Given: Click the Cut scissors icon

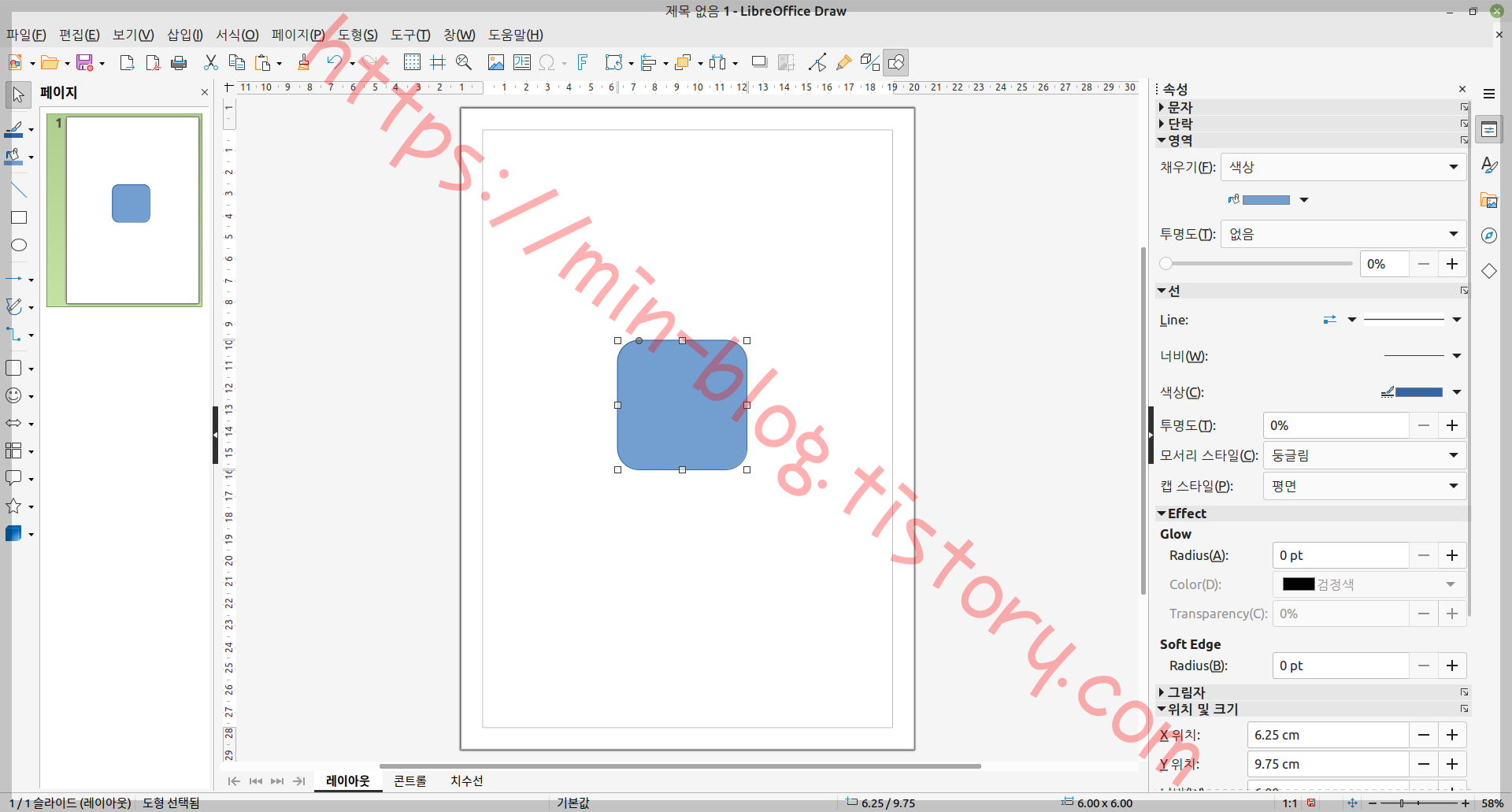Looking at the screenshot, I should tap(210, 62).
